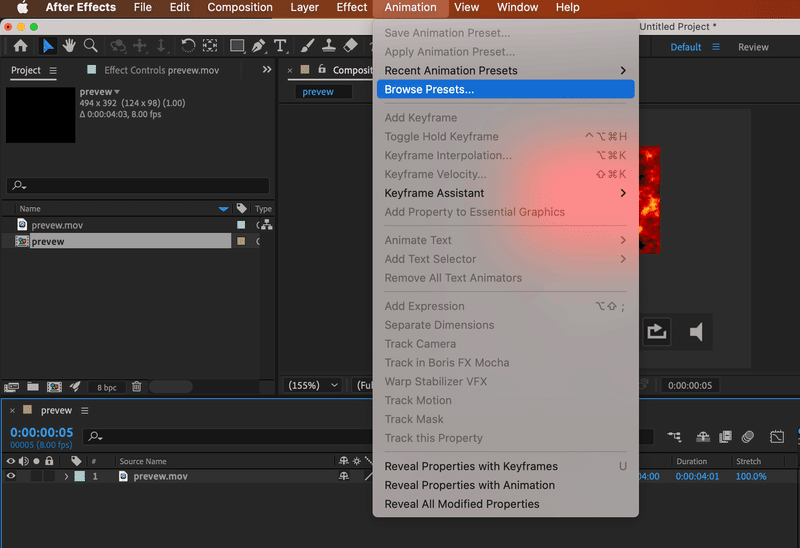The image size is (800, 548).
Task: Click the New Composition icon
Action: pyautogui.click(x=54, y=387)
